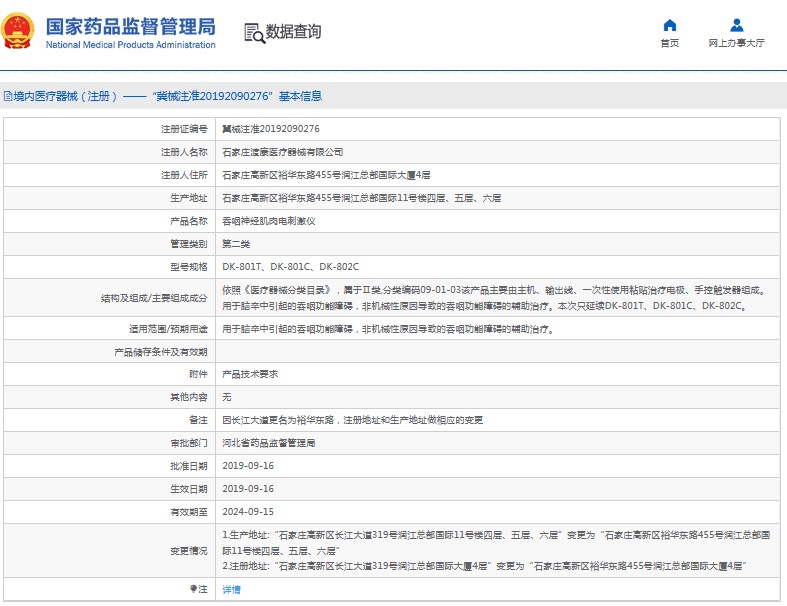The height and width of the screenshot is (606, 787).
Task: Select expiry date 2024-09-15
Action: pyautogui.click(x=248, y=512)
